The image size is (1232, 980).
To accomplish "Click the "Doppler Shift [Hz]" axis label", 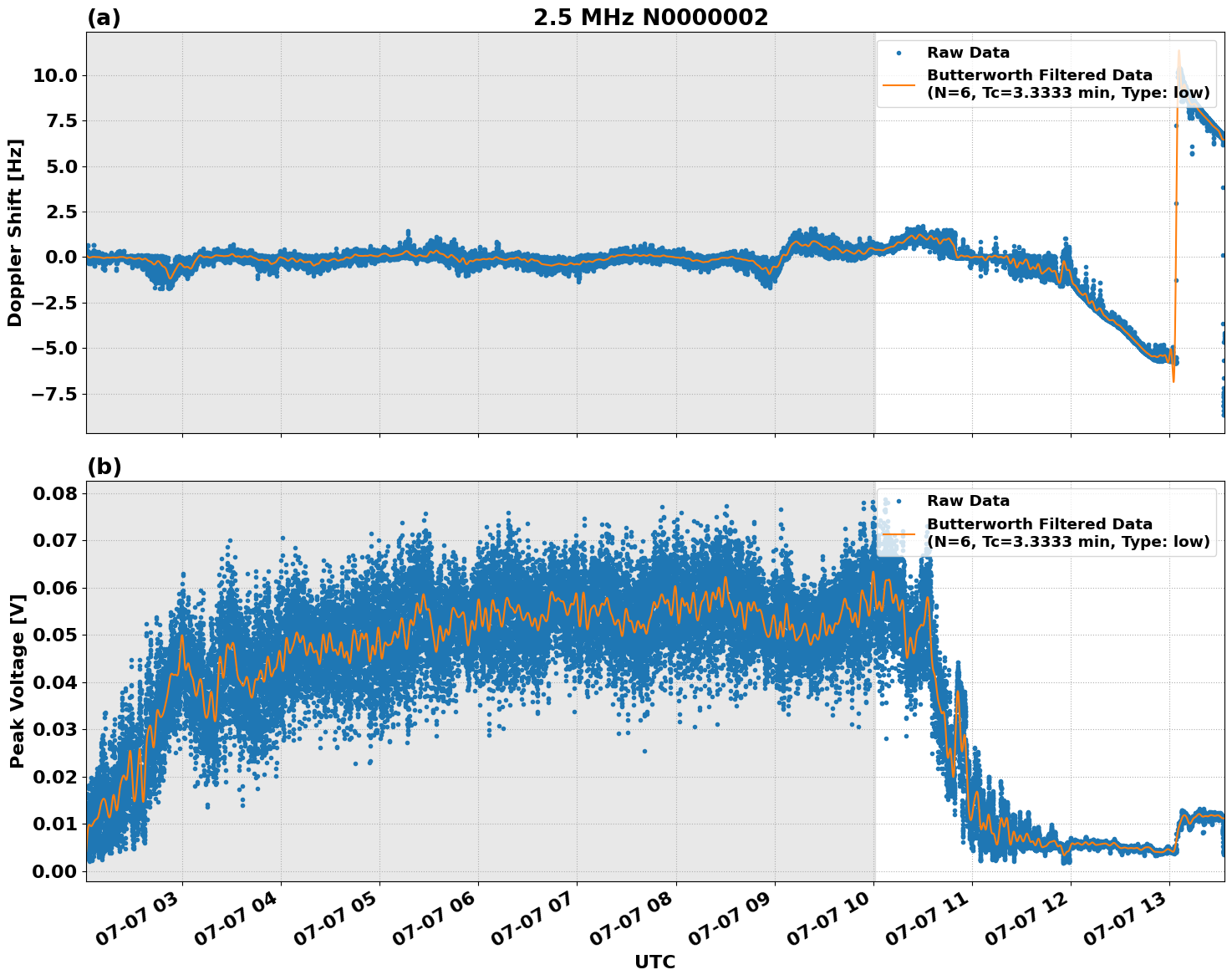I will coord(15,232).
